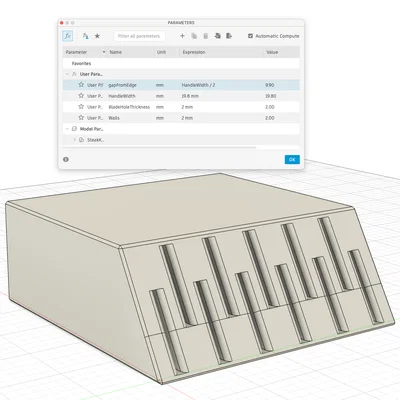Screen dimensions: 400x400
Task: Collapse the User Parameters group
Action: coord(67,74)
